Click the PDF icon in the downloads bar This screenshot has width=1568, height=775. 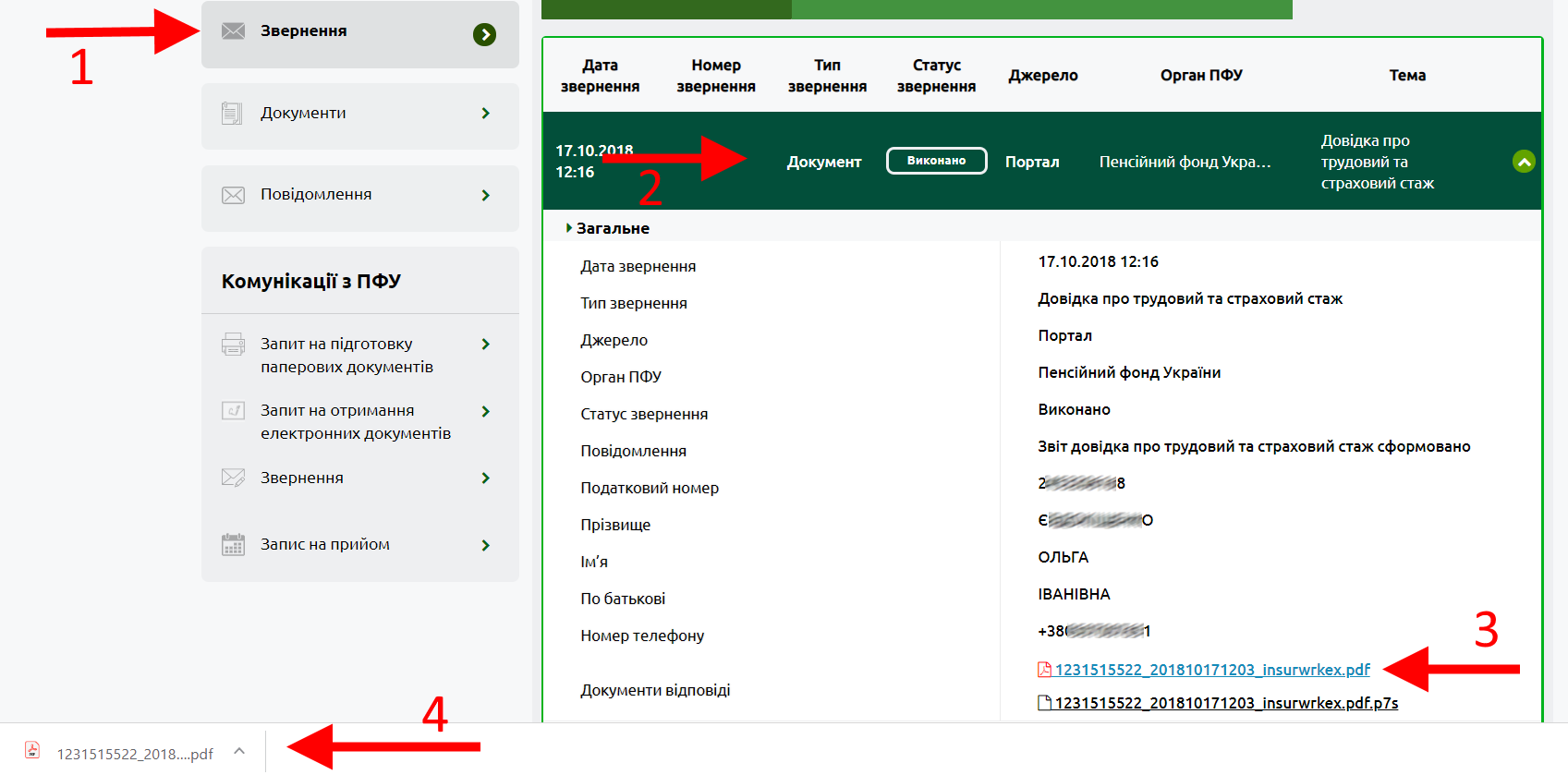[32, 750]
